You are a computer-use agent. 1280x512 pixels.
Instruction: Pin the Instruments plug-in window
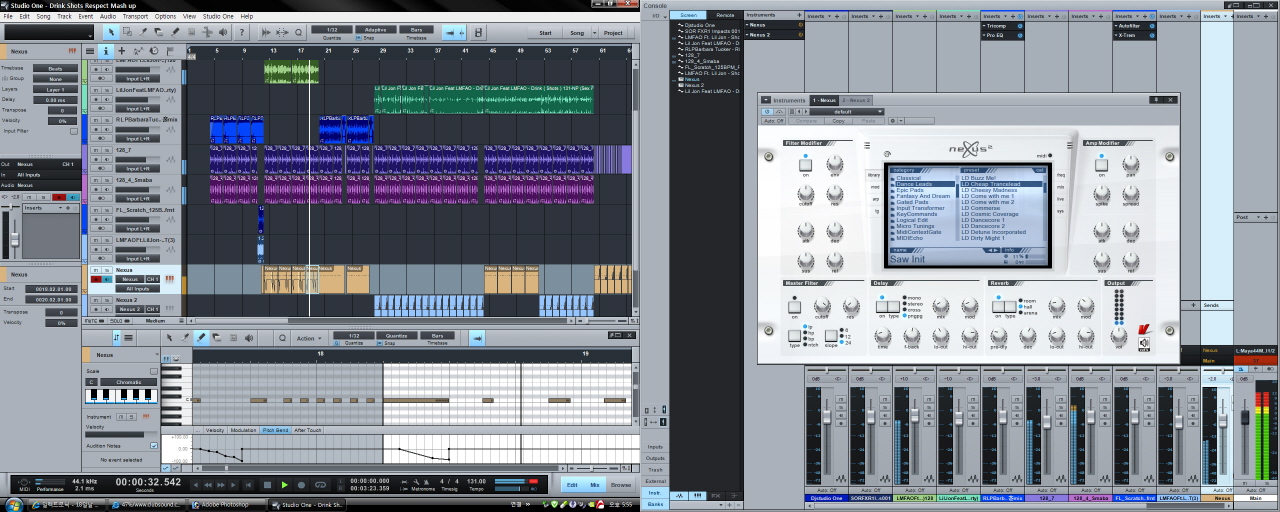pyautogui.click(x=1156, y=99)
